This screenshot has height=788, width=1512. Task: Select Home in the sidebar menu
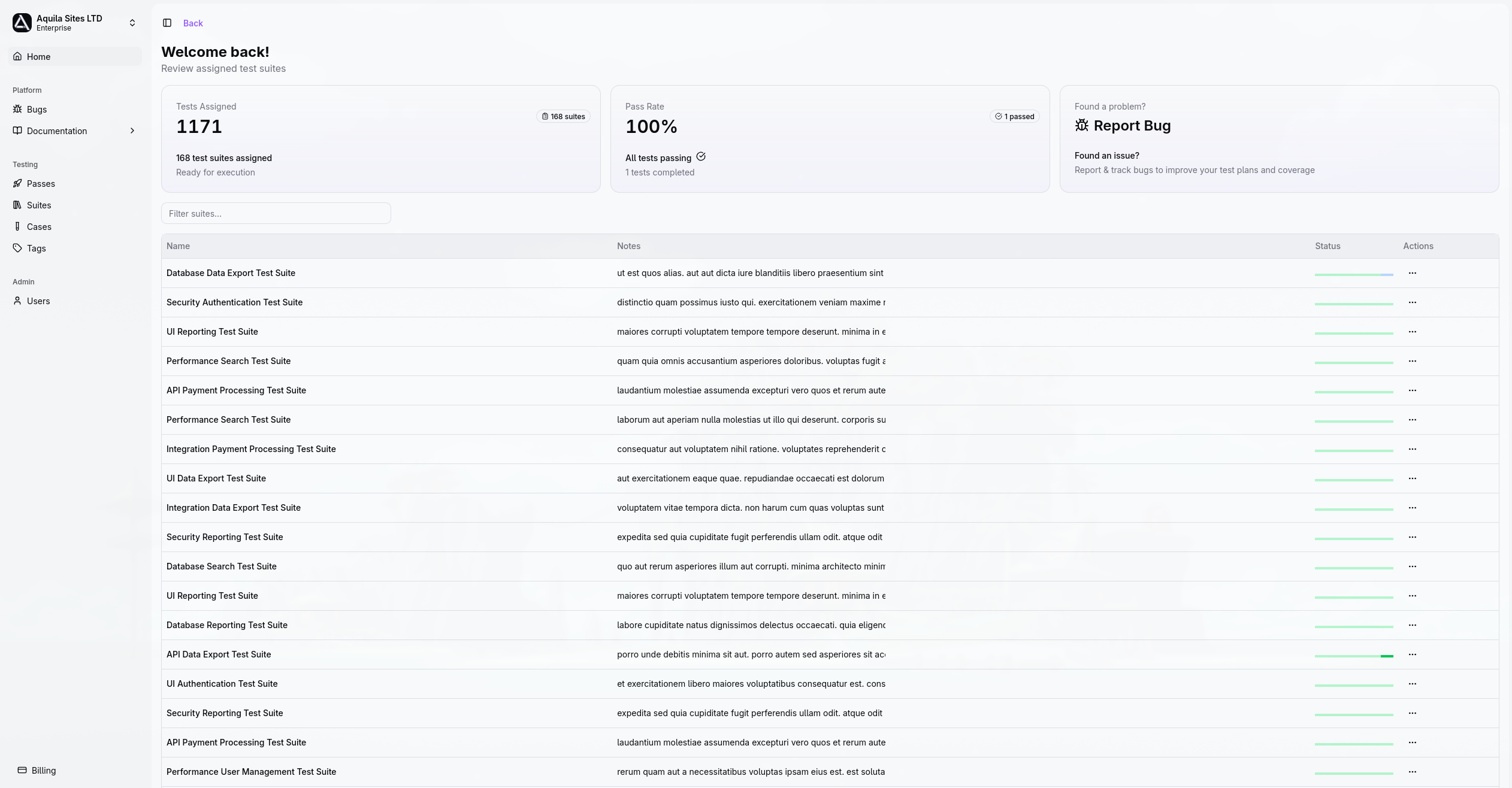click(39, 56)
